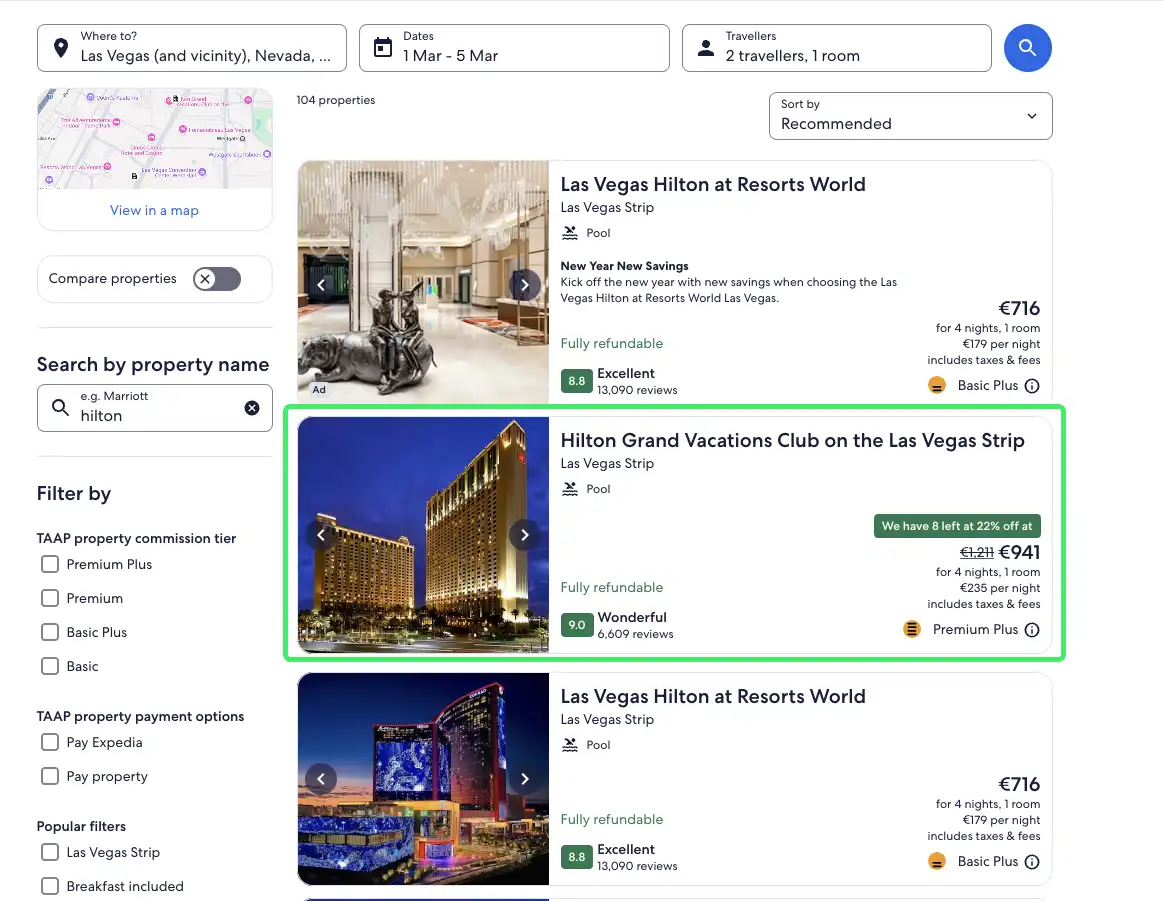Click 13,090 reviews on first ad listing
Viewport: 1164px width, 901px height.
click(x=637, y=390)
